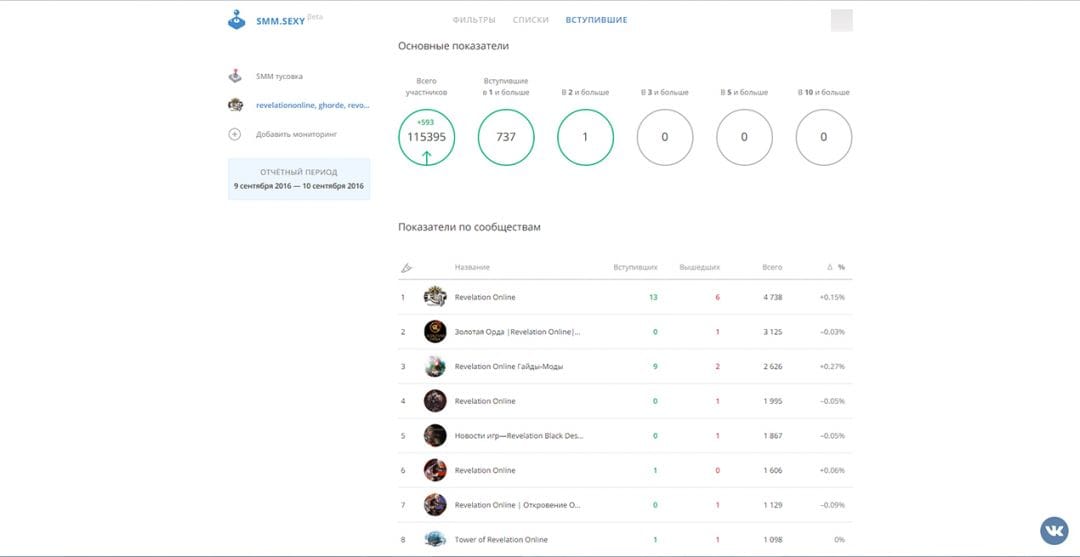Click the plus icon to add monitoring
The image size is (1080, 557).
click(x=235, y=134)
